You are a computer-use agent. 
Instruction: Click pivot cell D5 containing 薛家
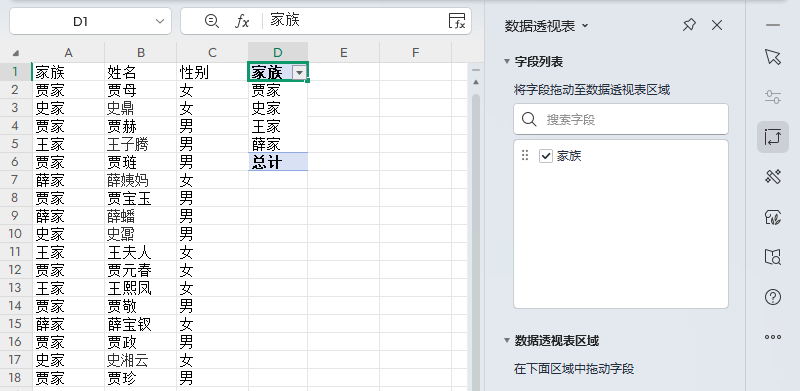[x=278, y=144]
